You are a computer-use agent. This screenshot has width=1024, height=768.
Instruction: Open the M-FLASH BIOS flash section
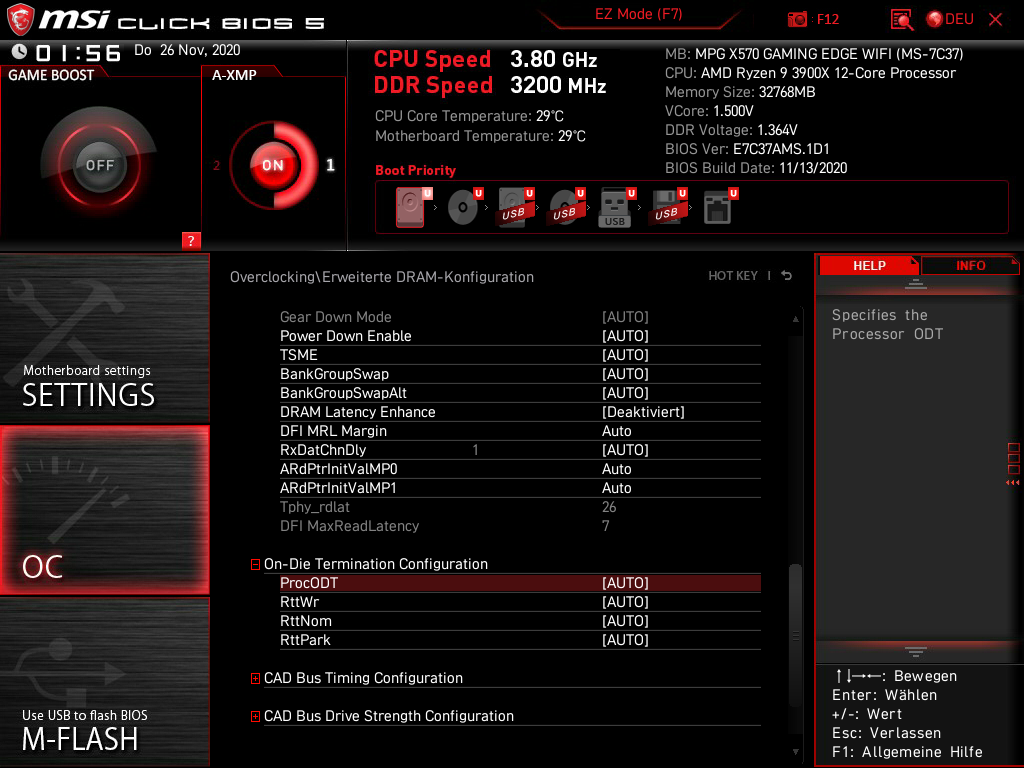(104, 682)
